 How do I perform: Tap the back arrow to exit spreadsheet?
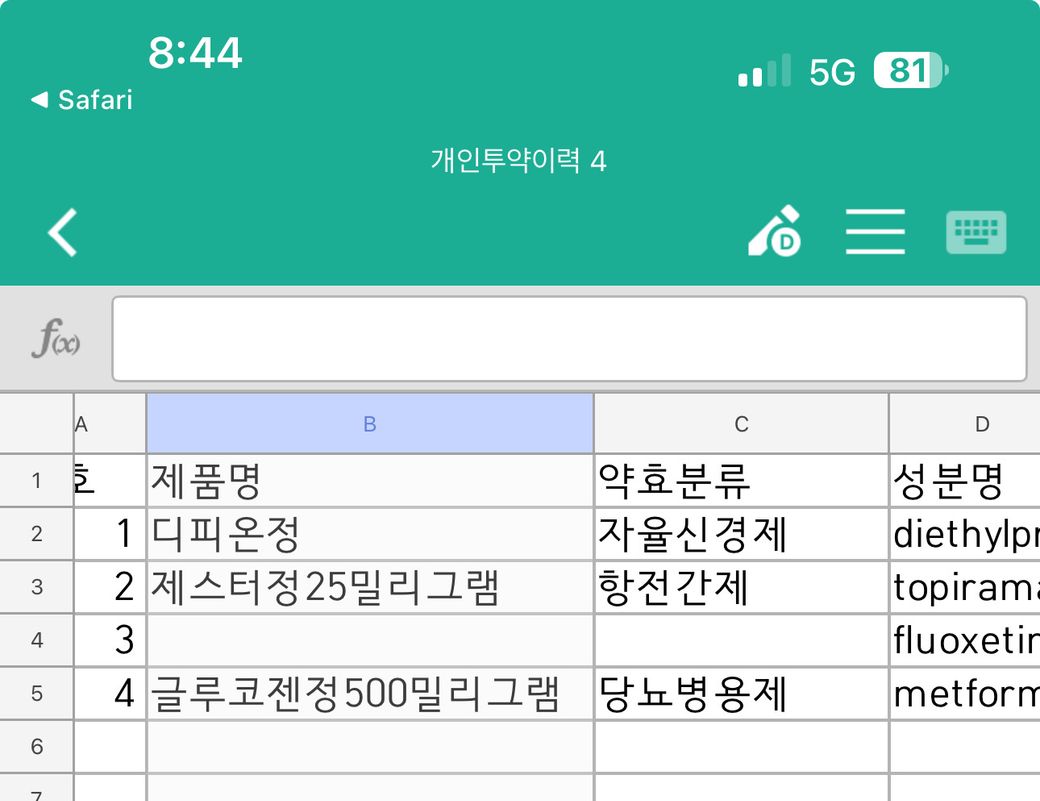tap(62, 232)
